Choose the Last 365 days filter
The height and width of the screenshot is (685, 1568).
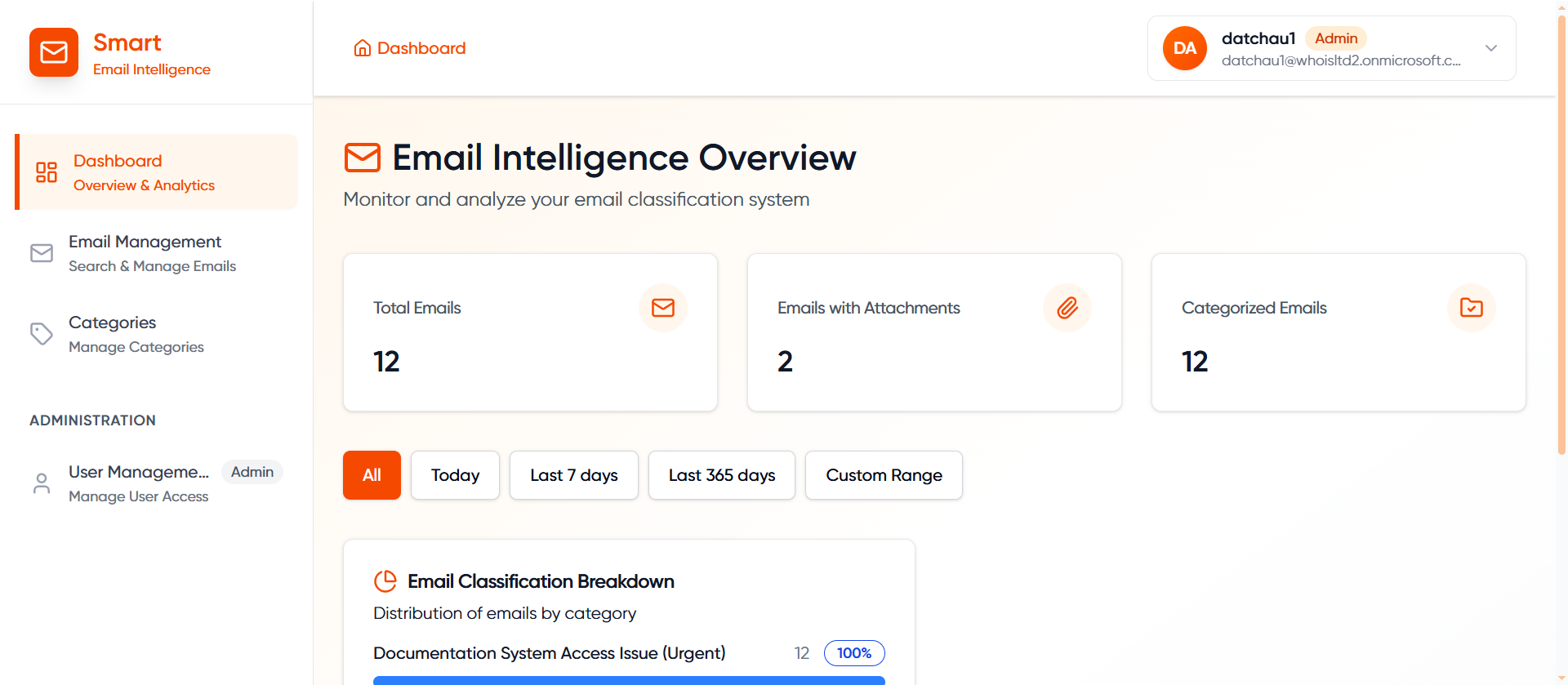721,475
